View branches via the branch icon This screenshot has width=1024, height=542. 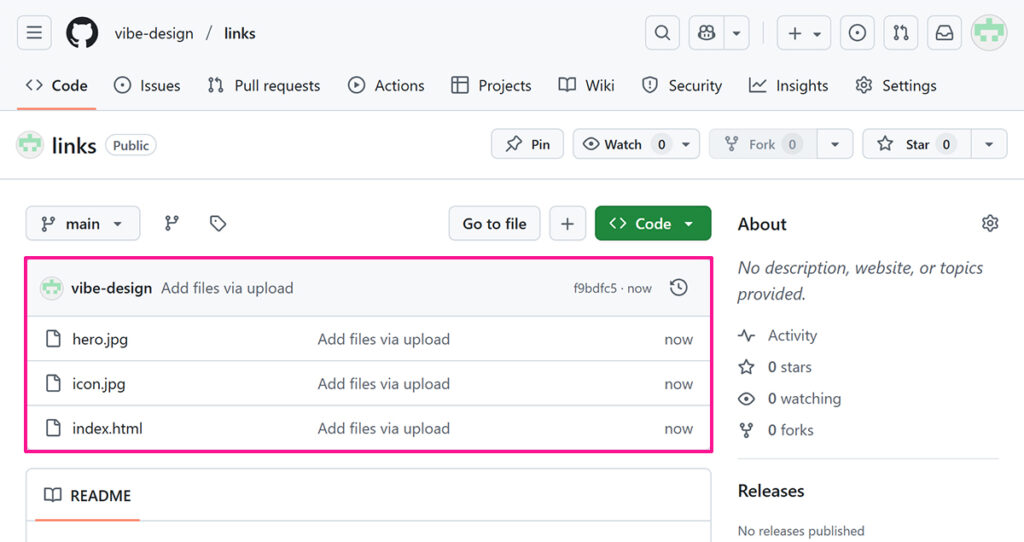[x=172, y=224]
